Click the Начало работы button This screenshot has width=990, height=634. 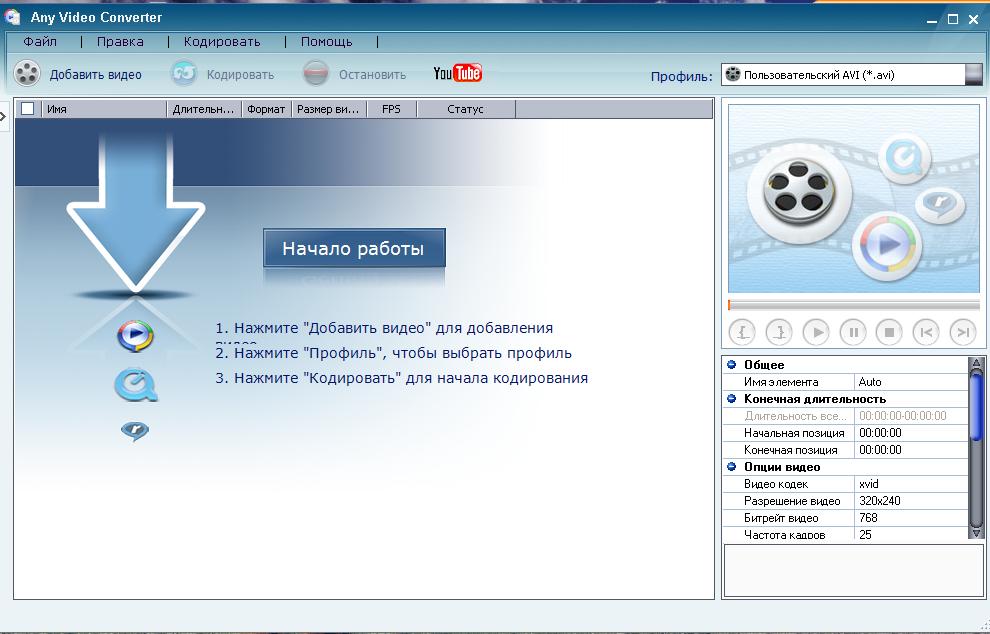pos(354,249)
